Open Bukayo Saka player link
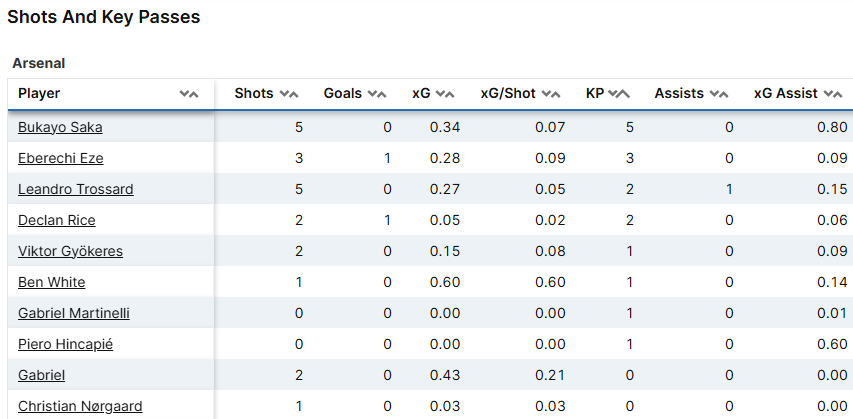The width and height of the screenshot is (853, 419). (x=60, y=127)
